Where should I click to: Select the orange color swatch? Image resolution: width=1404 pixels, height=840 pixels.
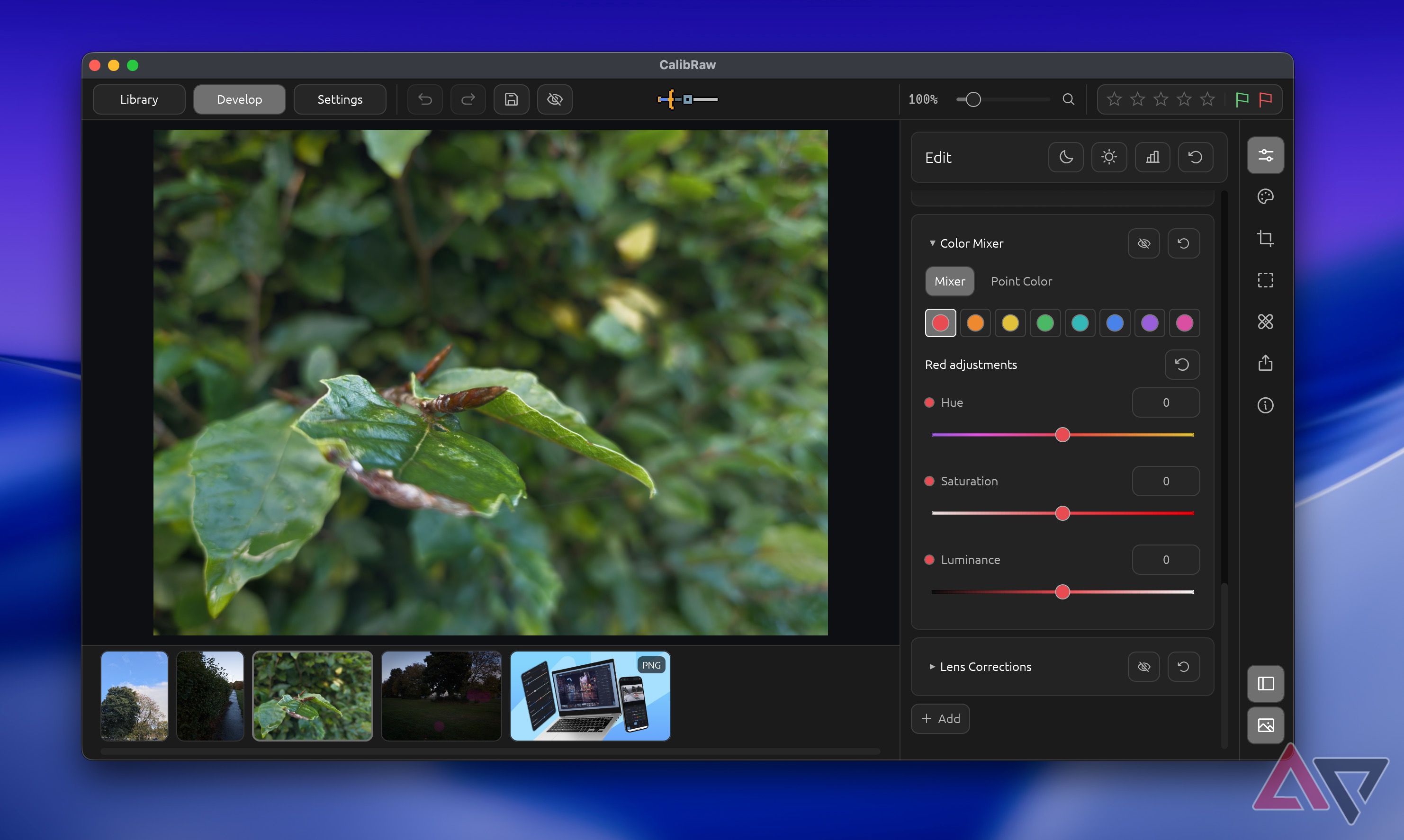975,323
